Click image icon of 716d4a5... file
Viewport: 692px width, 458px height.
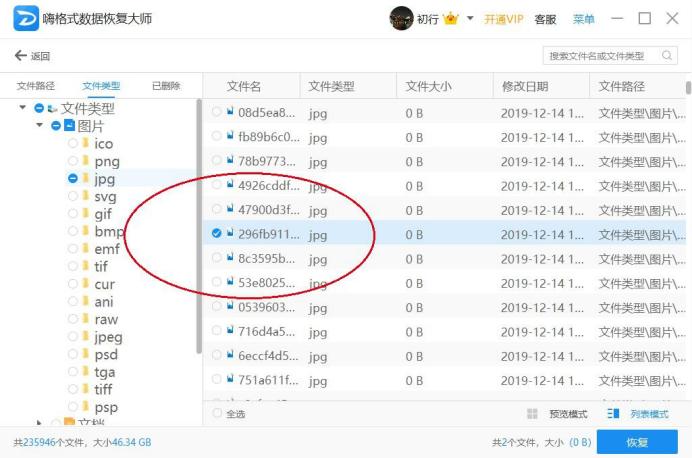pos(230,330)
